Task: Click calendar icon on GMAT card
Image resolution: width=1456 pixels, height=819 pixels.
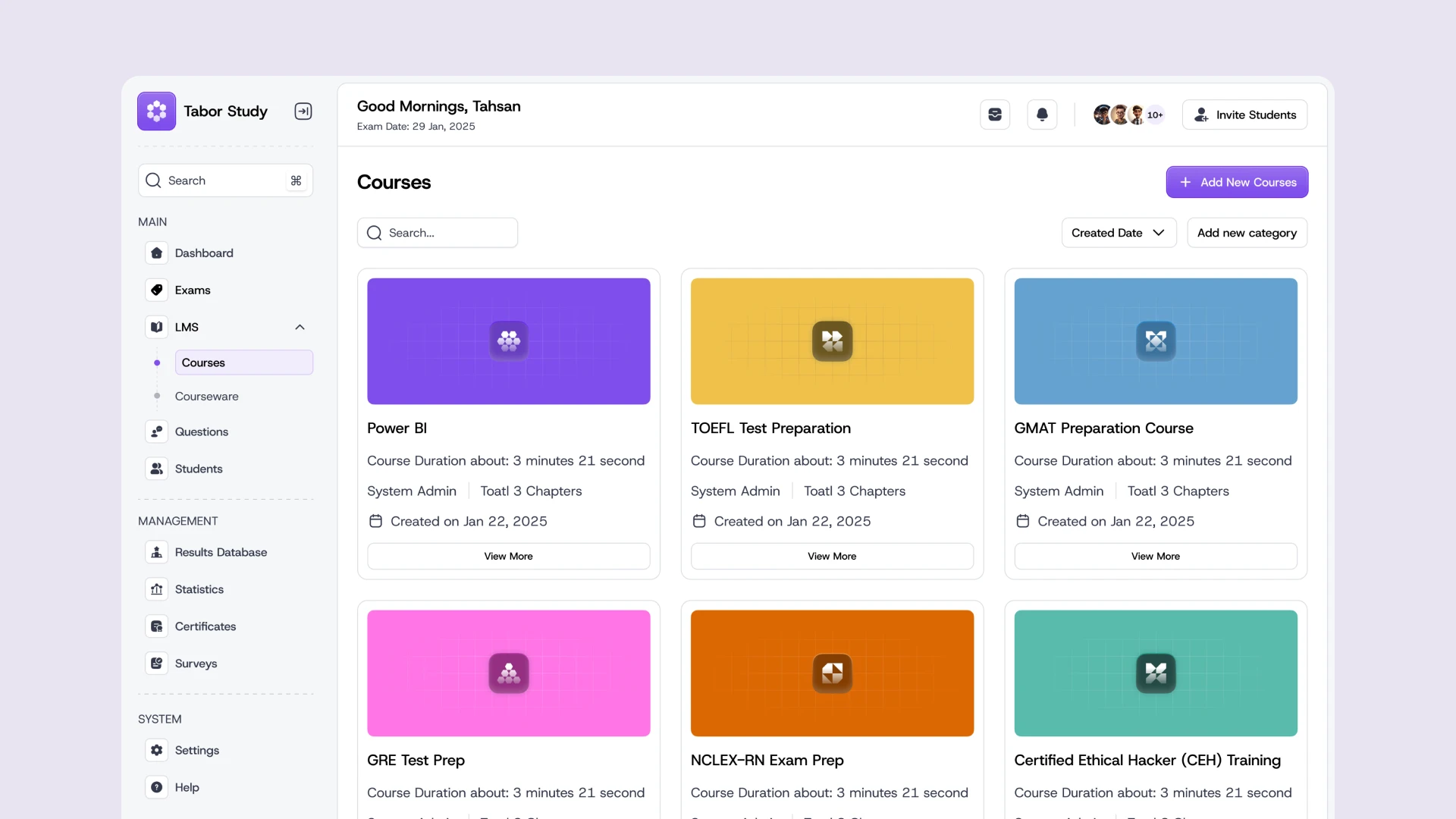Action: point(1022,521)
